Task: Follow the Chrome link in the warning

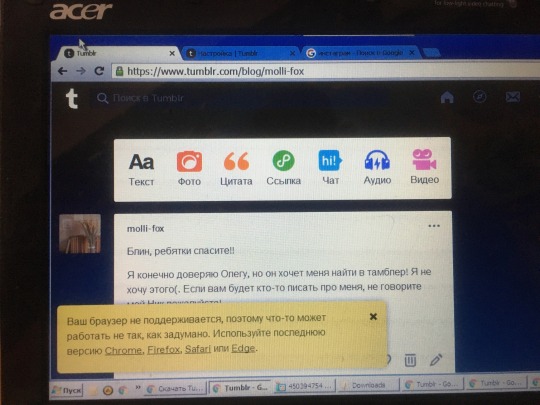Action: pyautogui.click(x=123, y=350)
